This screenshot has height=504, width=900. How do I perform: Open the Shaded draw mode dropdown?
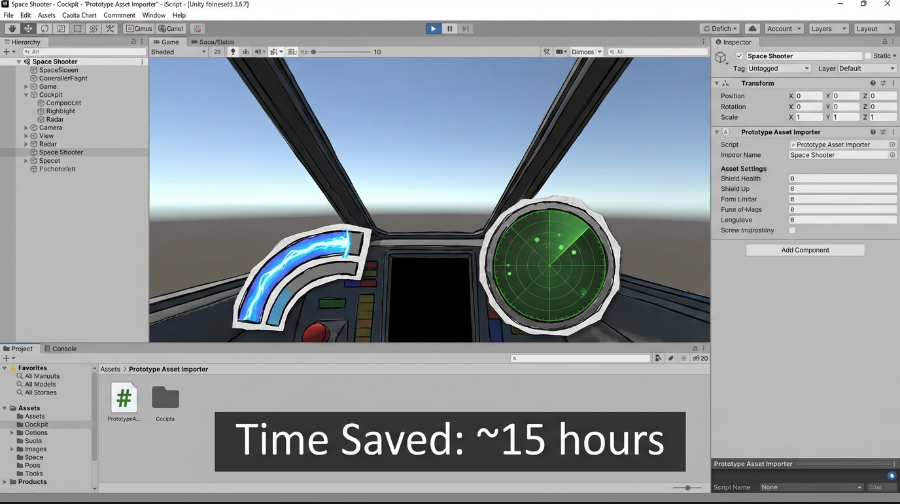(x=178, y=52)
